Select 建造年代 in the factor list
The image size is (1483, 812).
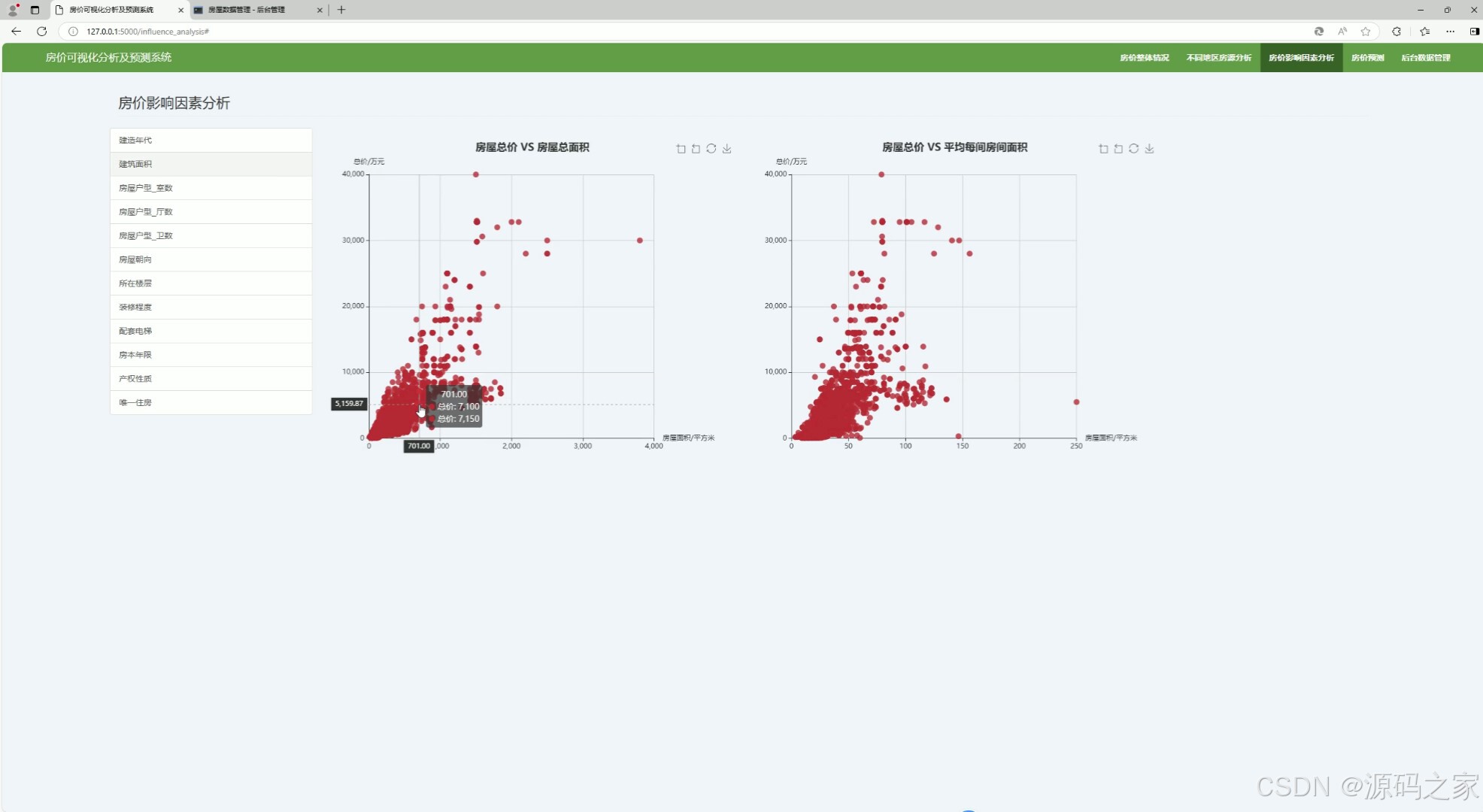tap(135, 141)
